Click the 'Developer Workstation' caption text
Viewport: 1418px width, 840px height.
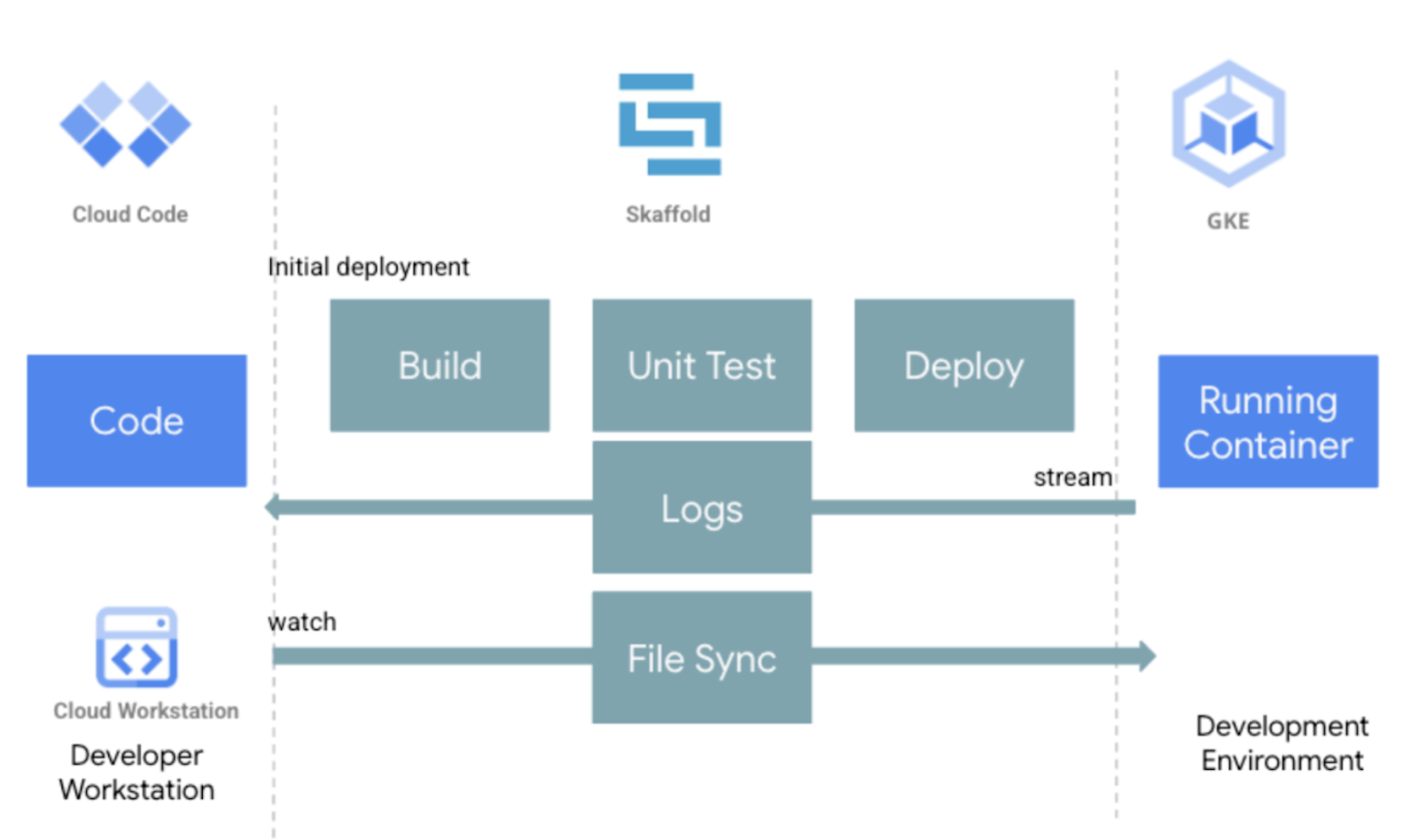coord(136,772)
